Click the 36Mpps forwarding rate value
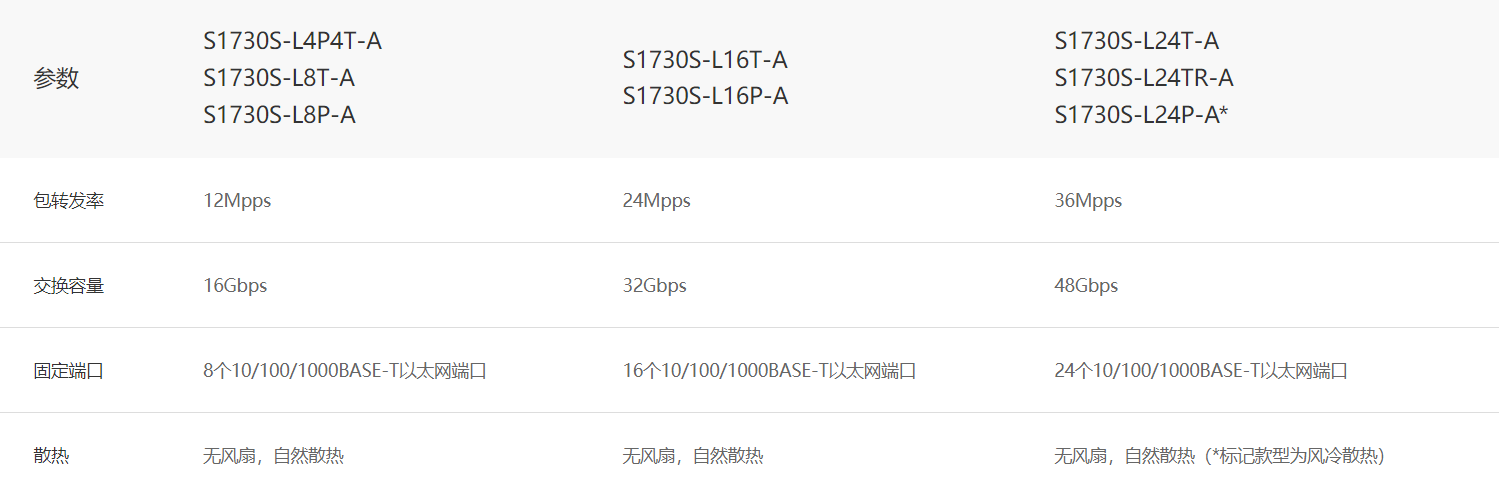This screenshot has width=1499, height=496. click(x=1088, y=201)
